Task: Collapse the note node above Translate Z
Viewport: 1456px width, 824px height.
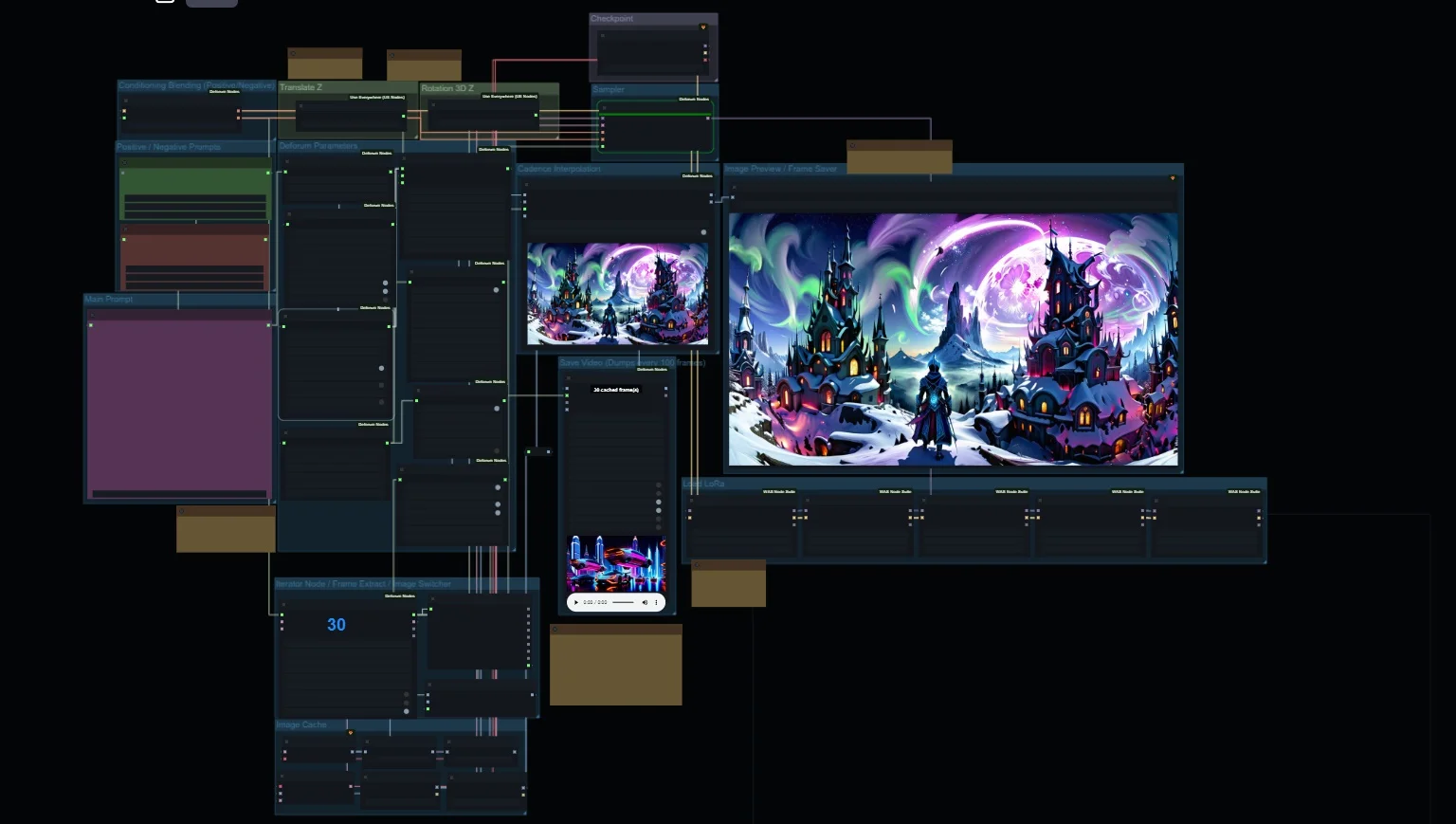Action: (x=293, y=53)
